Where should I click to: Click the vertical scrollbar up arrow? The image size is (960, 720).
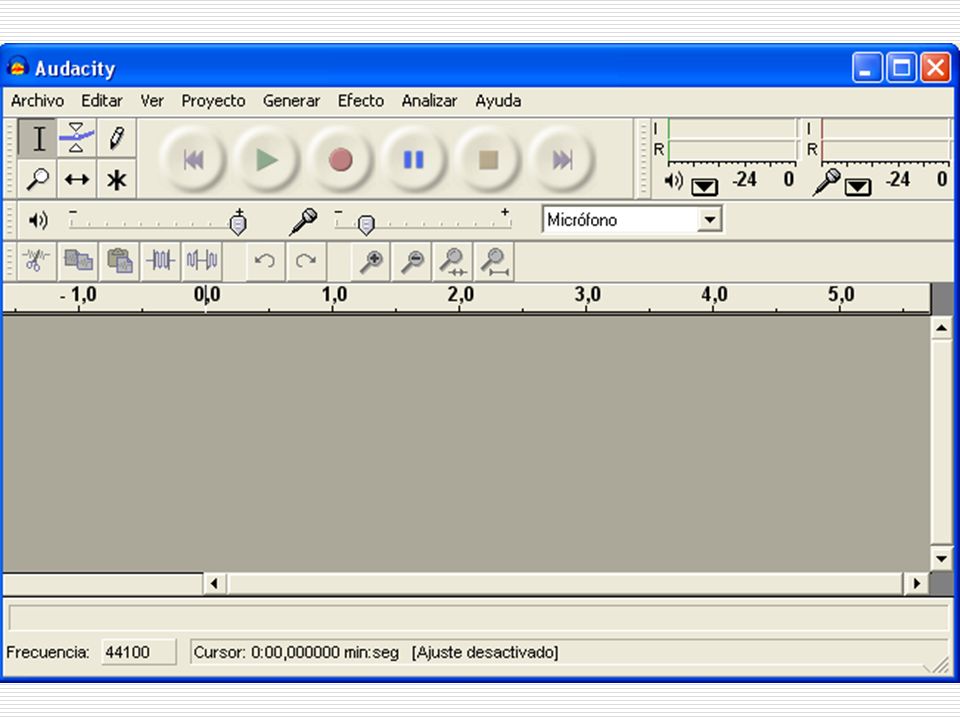pos(941,329)
